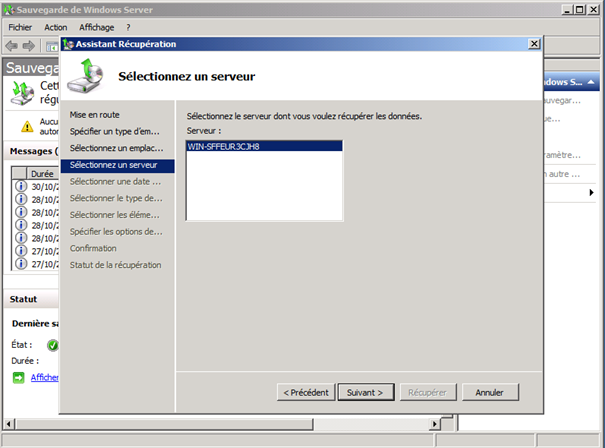Click the backup disk icon beside Cett text
The height and width of the screenshot is (448, 605).
pyautogui.click(x=22, y=93)
